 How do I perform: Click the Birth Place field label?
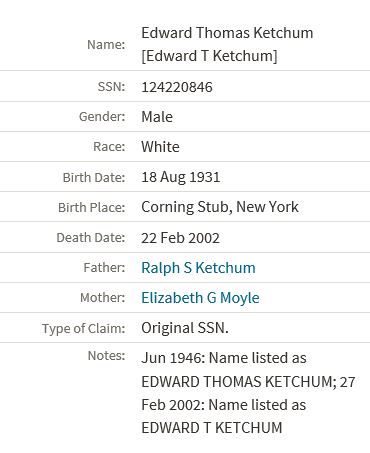coord(92,208)
